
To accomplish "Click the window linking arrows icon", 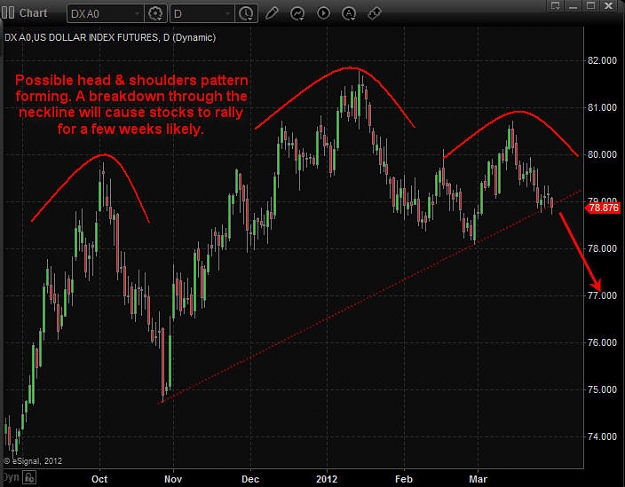I will coord(375,13).
